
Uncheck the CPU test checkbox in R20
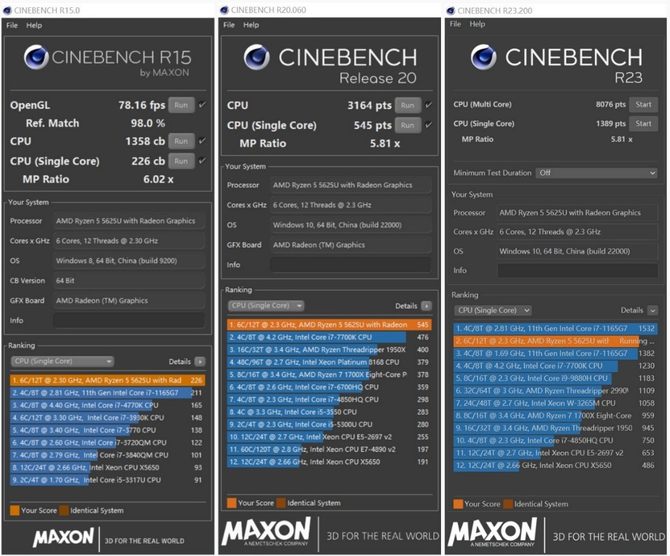point(428,104)
